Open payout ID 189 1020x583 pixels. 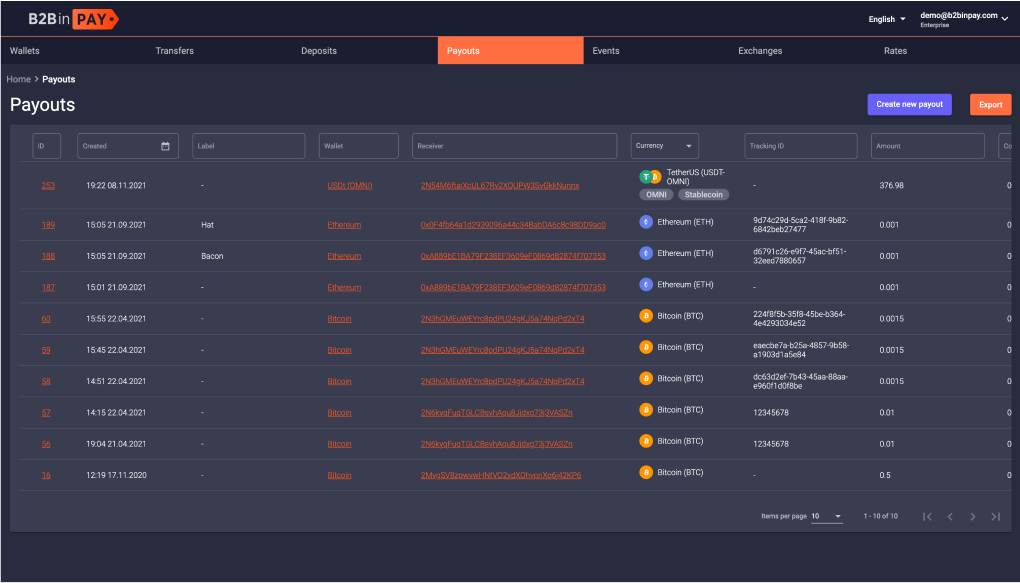pos(48,224)
